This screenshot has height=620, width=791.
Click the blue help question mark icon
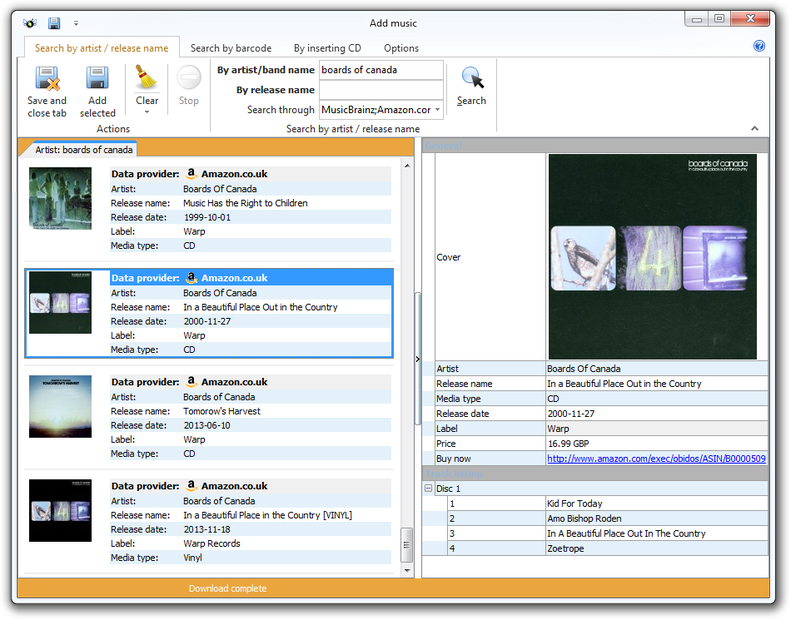pyautogui.click(x=759, y=46)
